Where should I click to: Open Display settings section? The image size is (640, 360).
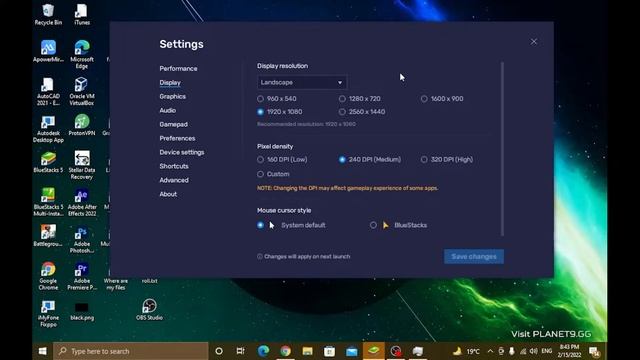click(170, 82)
